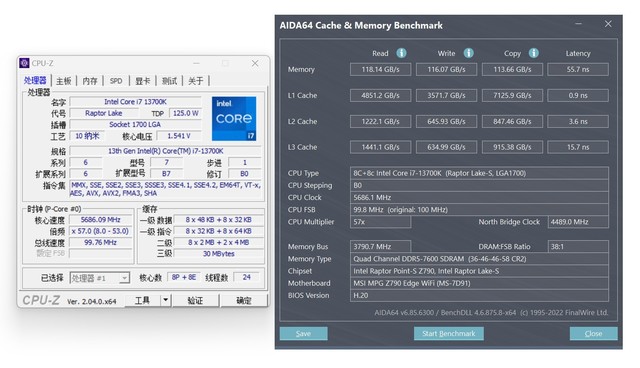
Task: Click the L3 cache value 30 MBytes
Action: point(218,254)
